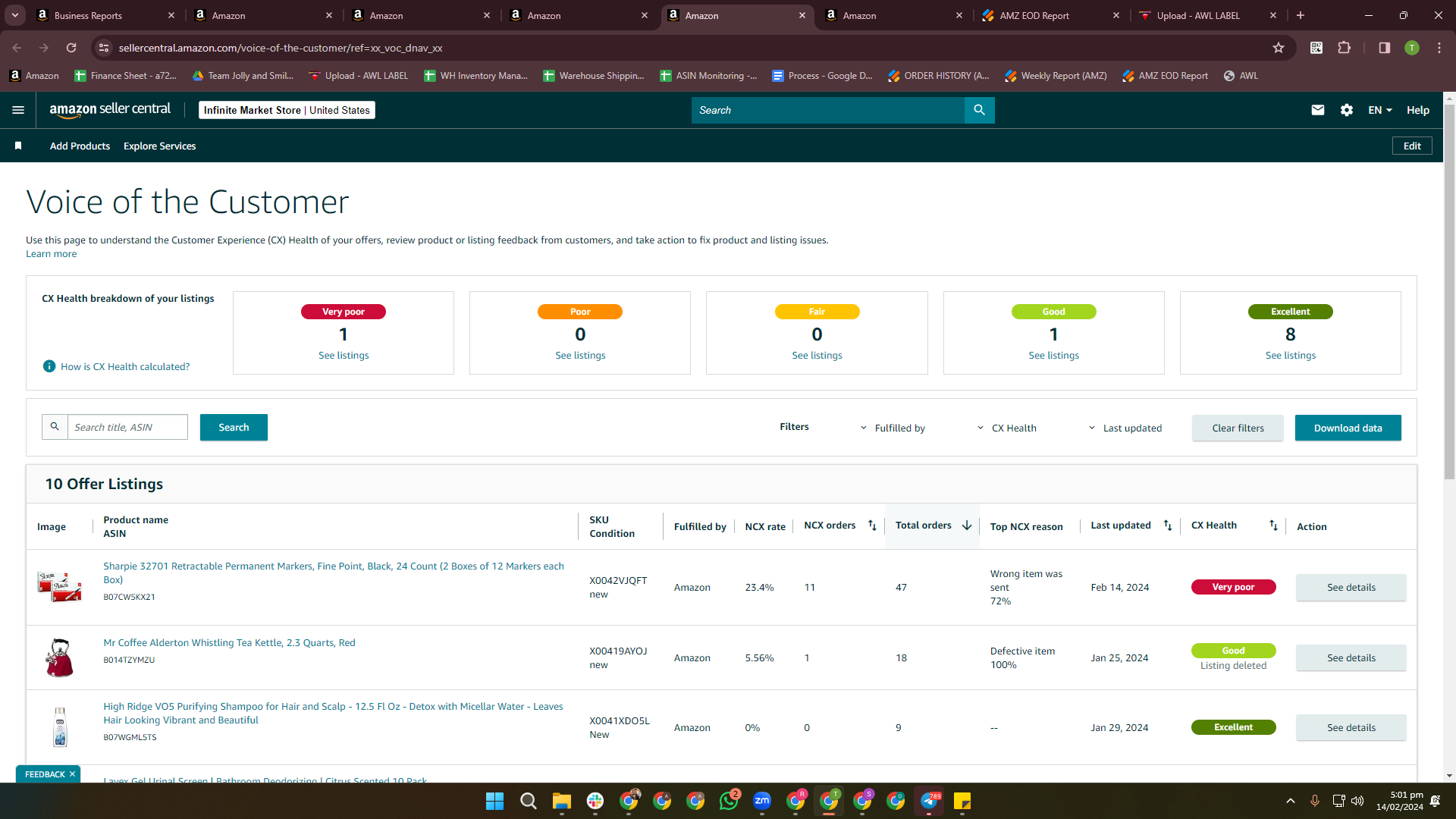
Task: Open File Explorer from the taskbar
Action: pos(561,801)
